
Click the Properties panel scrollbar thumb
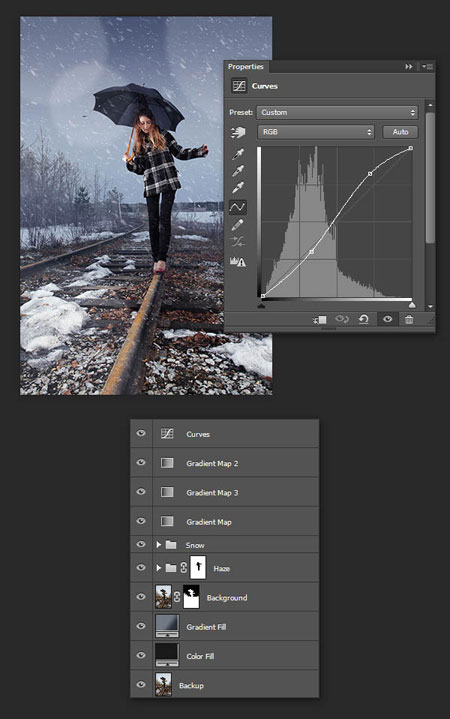point(430,177)
